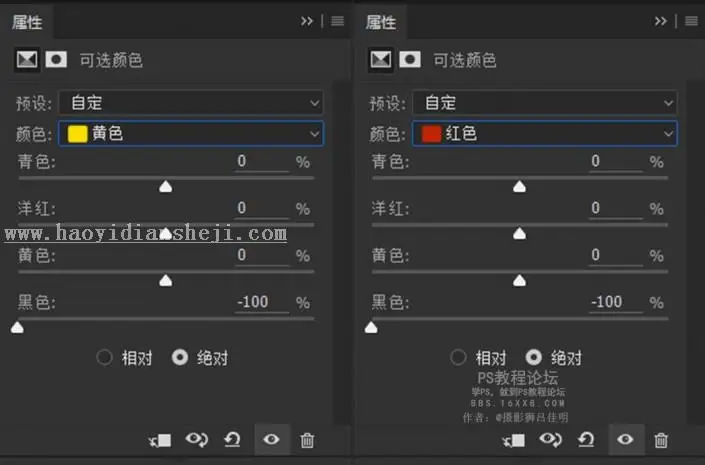The width and height of the screenshot is (705, 465).
Task: Delete adjustment layer in left panel
Action: (x=307, y=440)
